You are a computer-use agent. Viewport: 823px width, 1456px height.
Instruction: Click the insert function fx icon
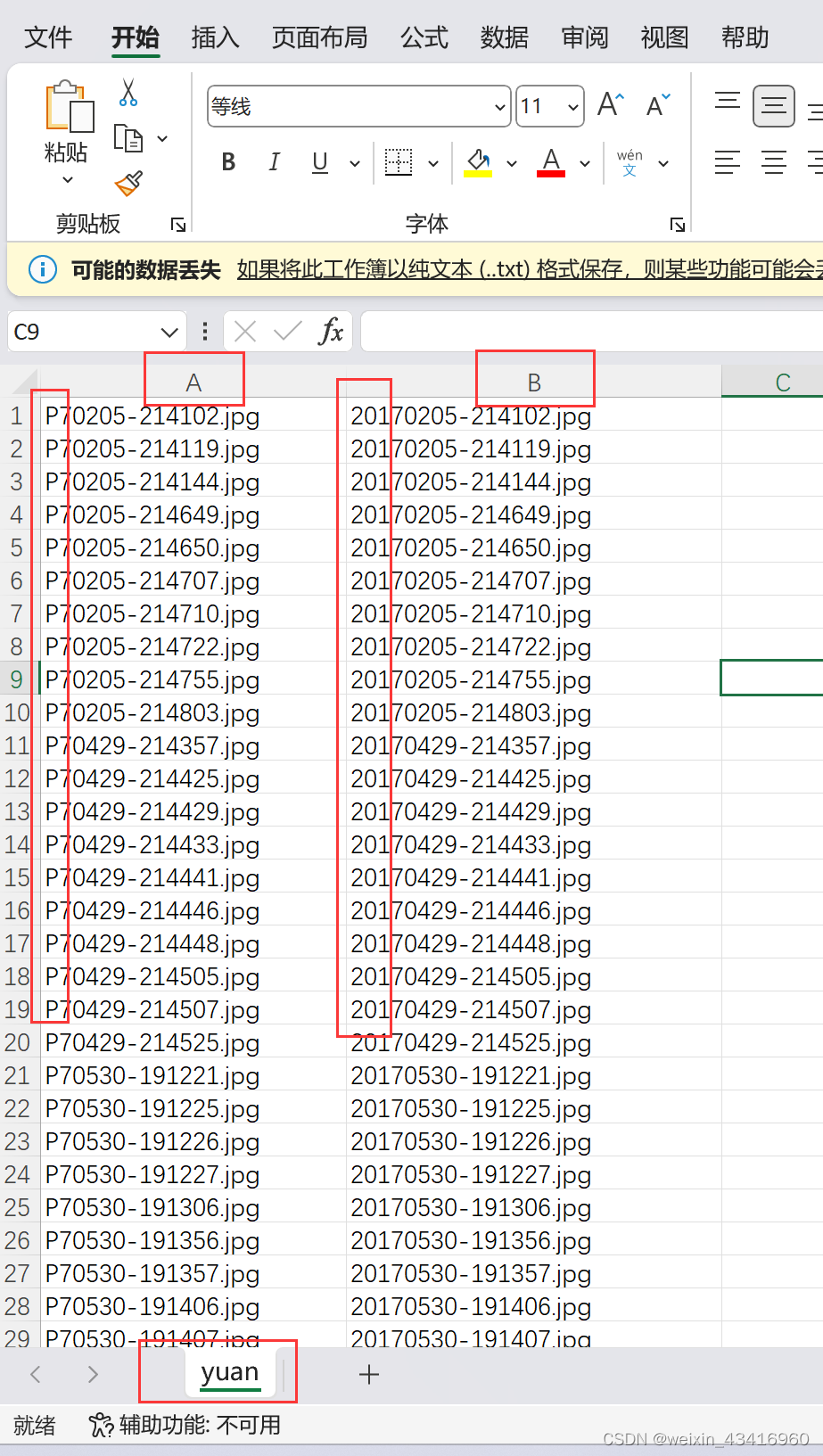[x=330, y=332]
